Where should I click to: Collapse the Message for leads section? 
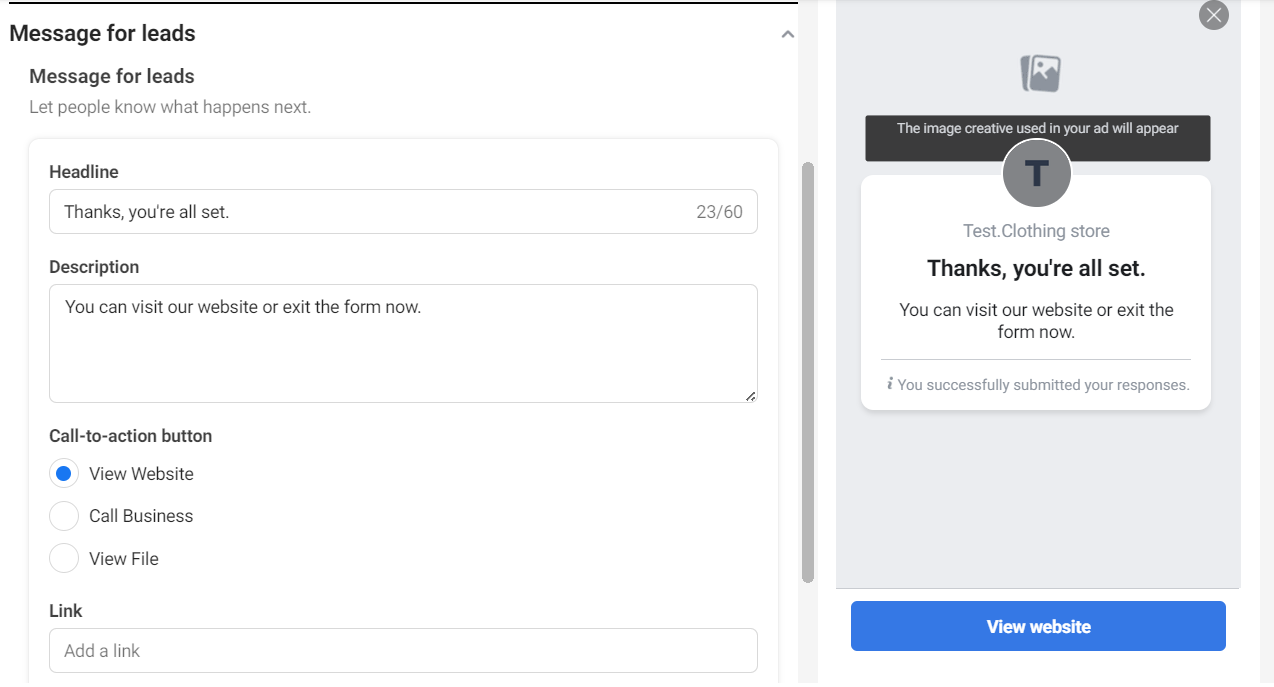[x=787, y=33]
